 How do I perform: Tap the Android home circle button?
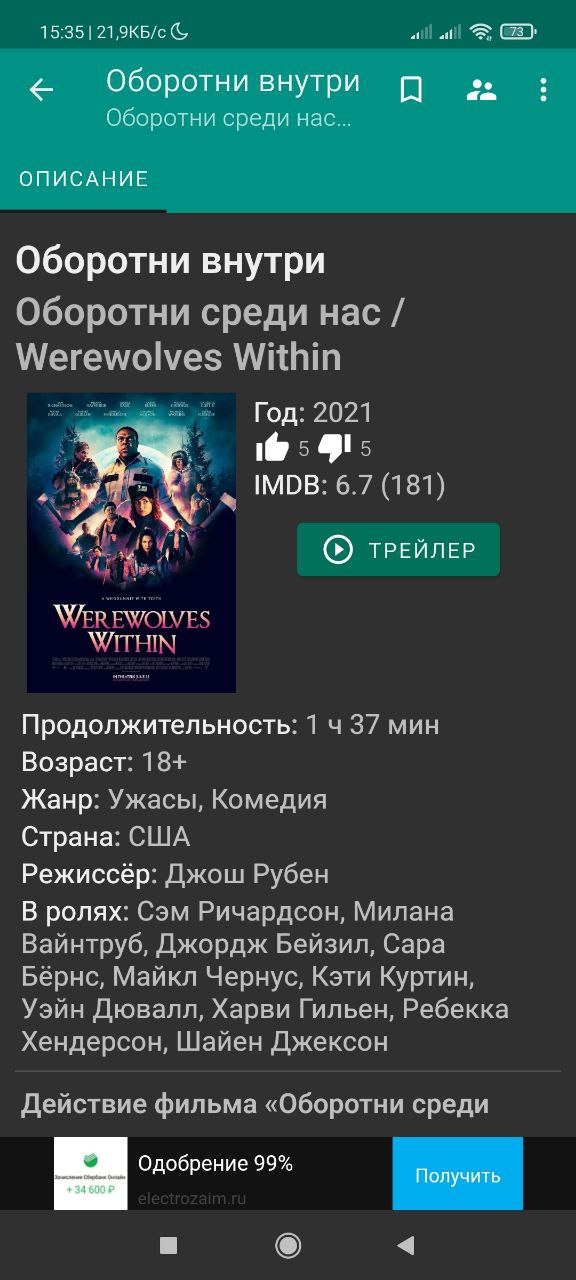(288, 1245)
